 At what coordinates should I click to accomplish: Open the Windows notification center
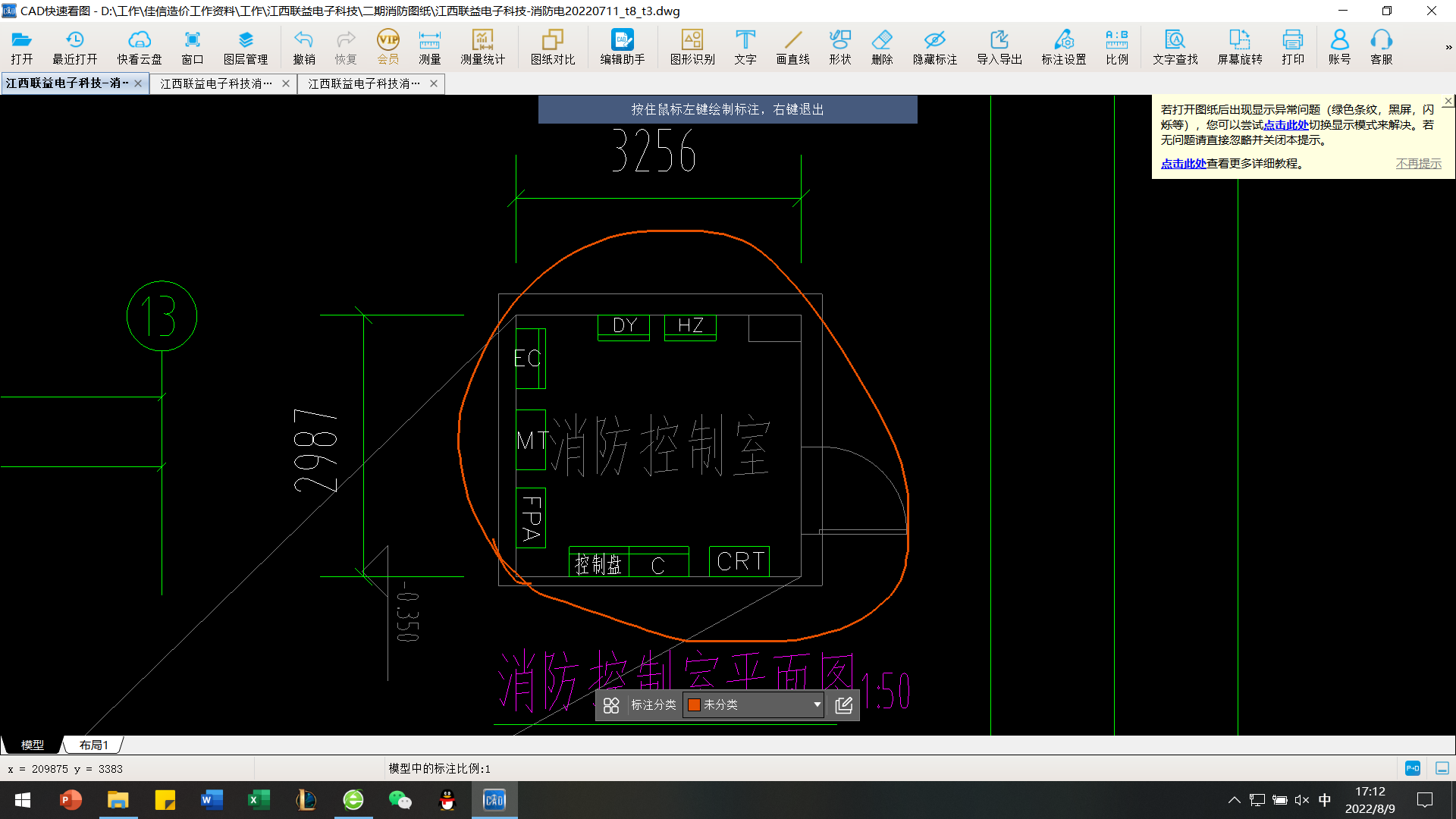tap(1425, 800)
